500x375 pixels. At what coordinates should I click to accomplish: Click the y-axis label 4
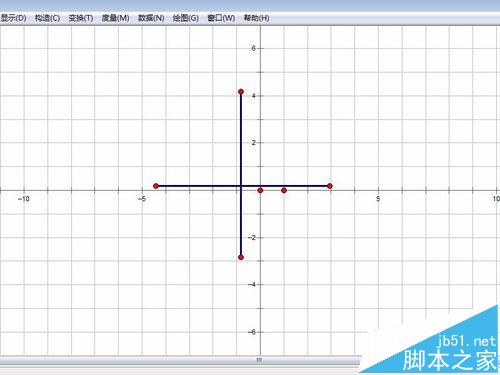254,96
